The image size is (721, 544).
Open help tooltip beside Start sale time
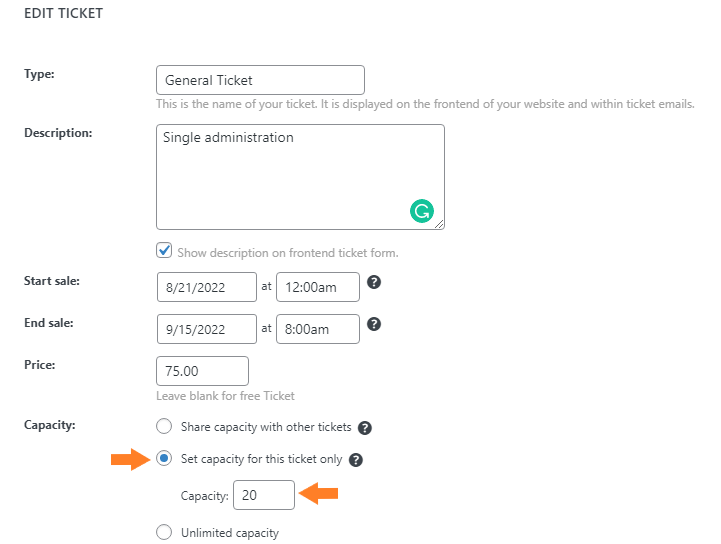point(374,282)
